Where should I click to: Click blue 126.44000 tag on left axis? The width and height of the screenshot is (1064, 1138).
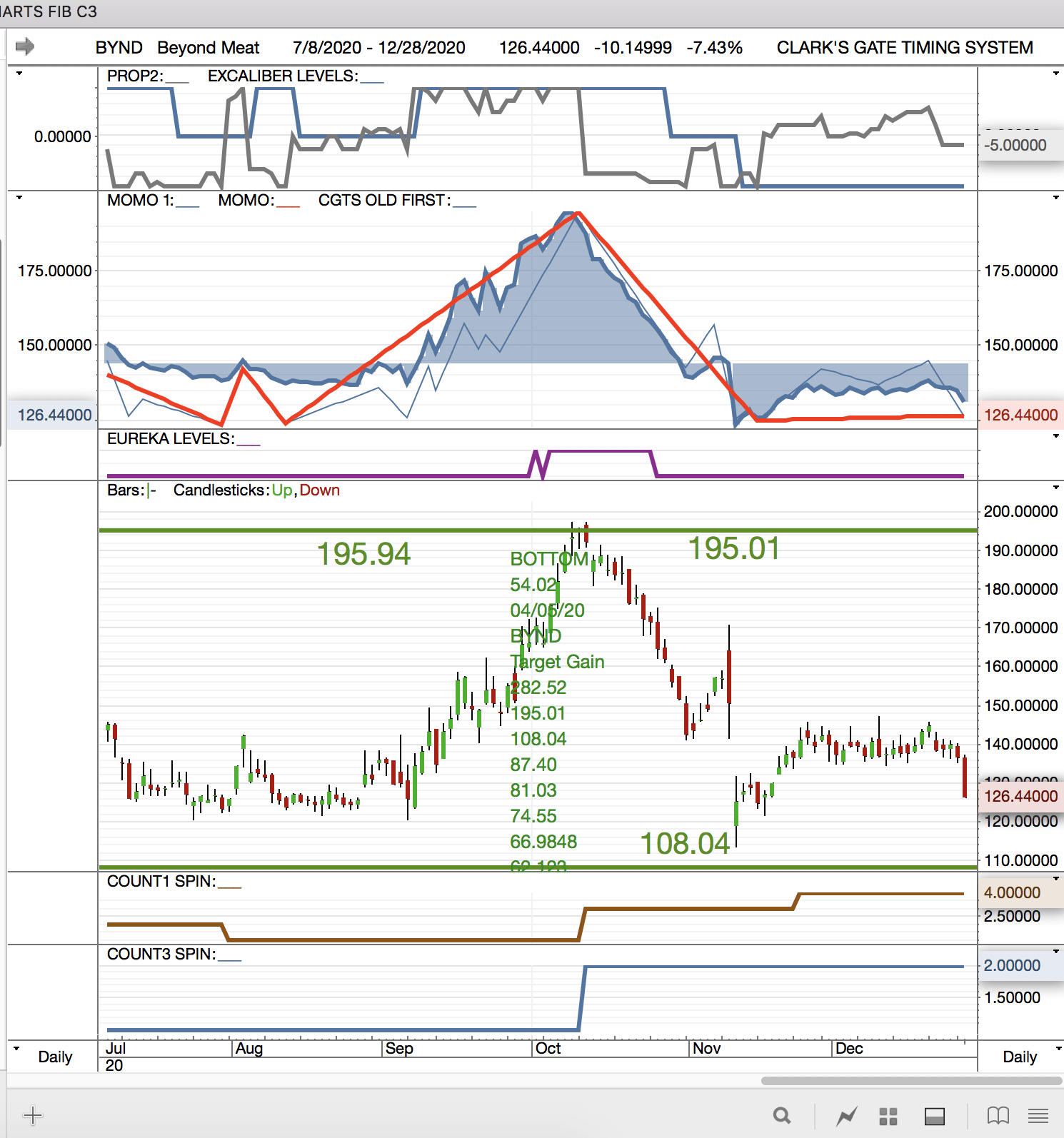pos(51,415)
